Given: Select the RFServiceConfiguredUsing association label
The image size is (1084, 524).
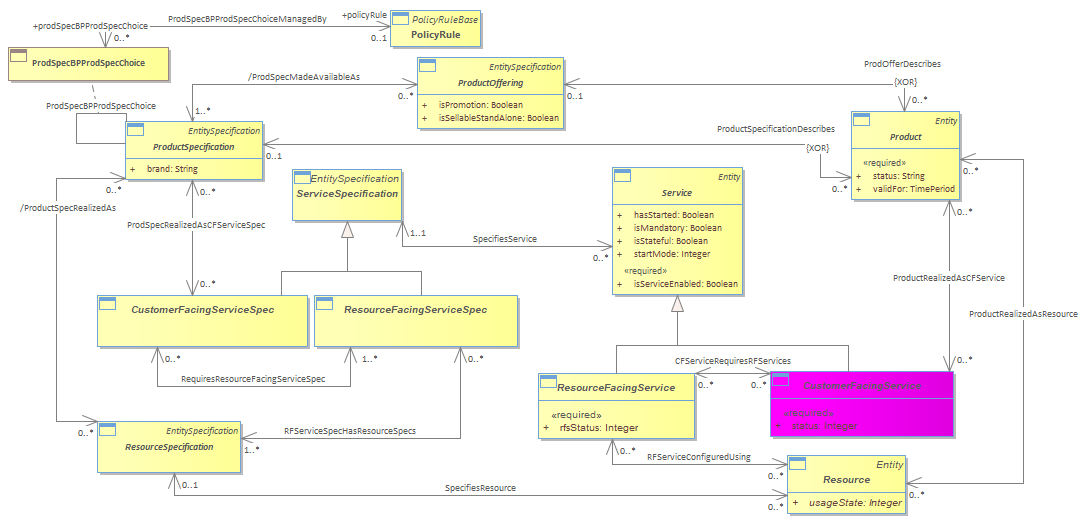Looking at the screenshot, I should pyautogui.click(x=698, y=457).
